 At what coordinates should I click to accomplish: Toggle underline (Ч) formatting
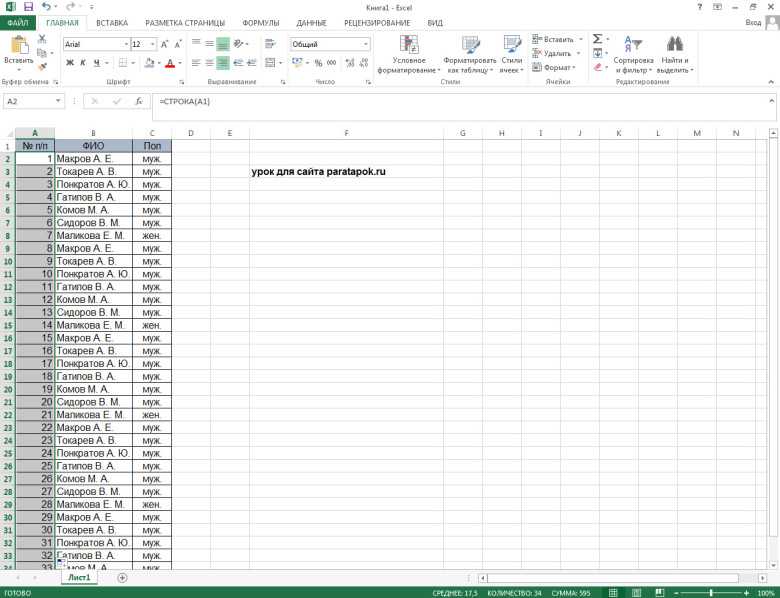(97, 63)
